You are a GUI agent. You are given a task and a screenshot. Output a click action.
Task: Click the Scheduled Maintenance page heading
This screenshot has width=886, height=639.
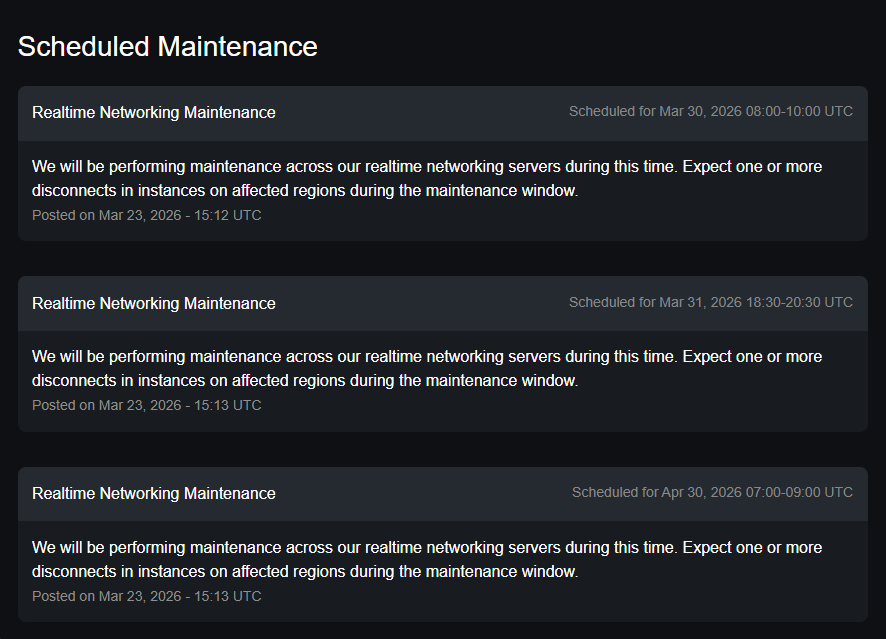click(x=167, y=46)
